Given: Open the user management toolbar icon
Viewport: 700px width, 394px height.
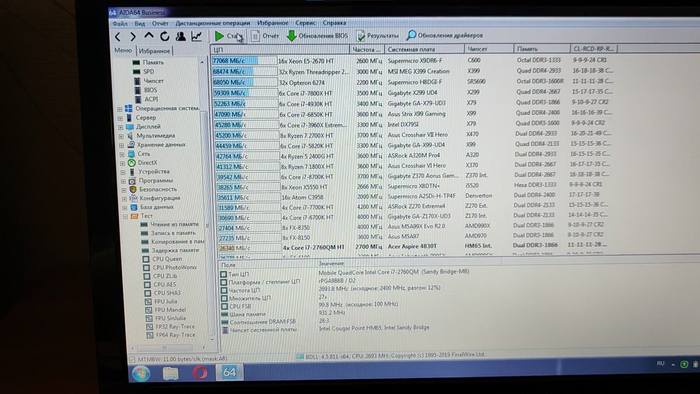Looking at the screenshot, I should 180,36.
